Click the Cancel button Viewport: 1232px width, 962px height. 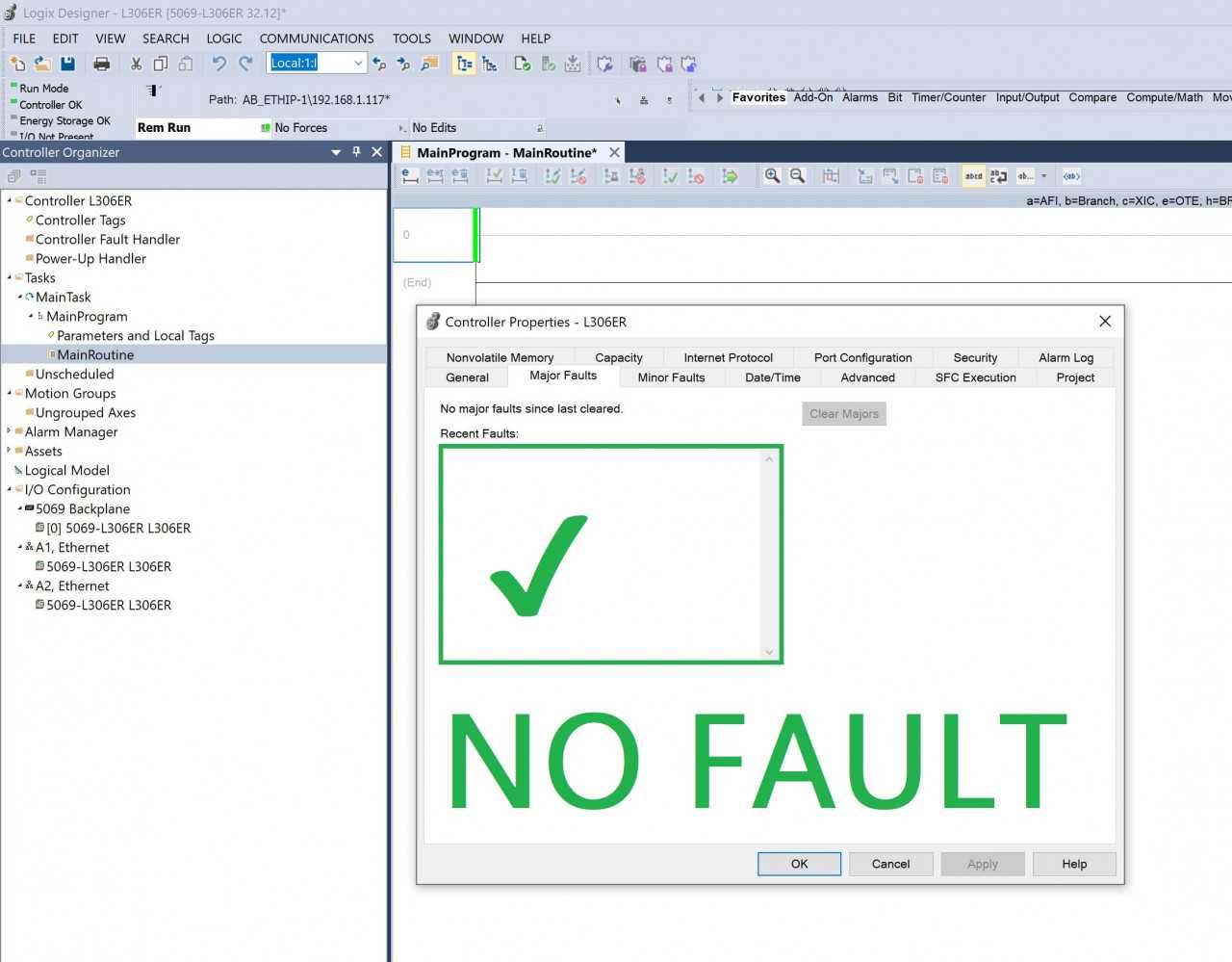click(890, 864)
